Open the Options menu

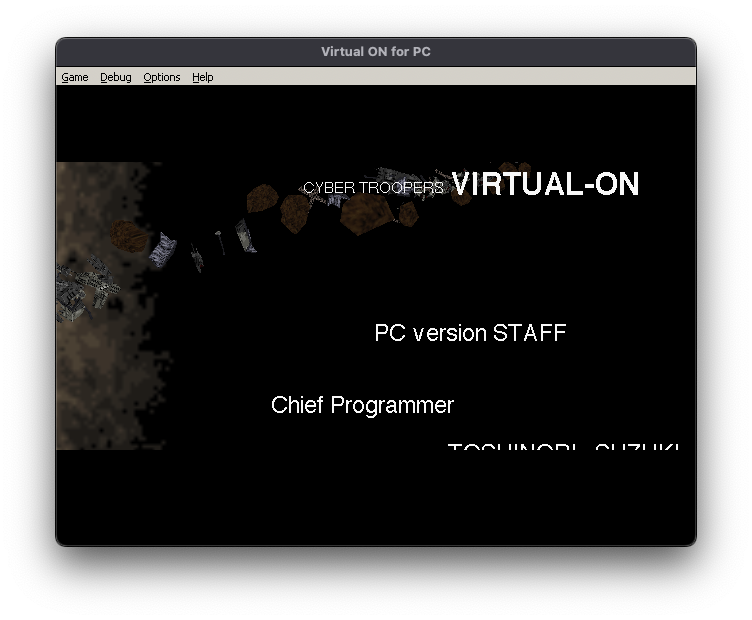pos(162,77)
